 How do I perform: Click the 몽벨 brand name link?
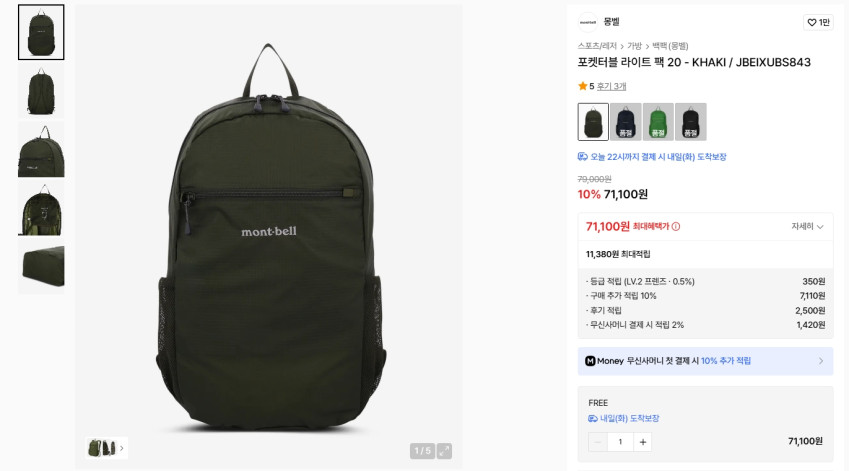pyautogui.click(x=611, y=22)
